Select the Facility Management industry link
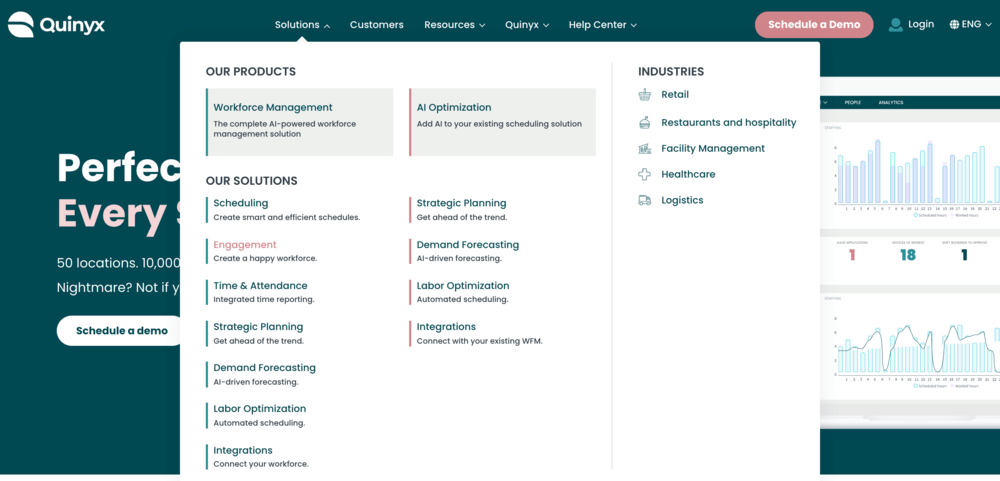Viewport: 1000px width, 481px height. 712,149
